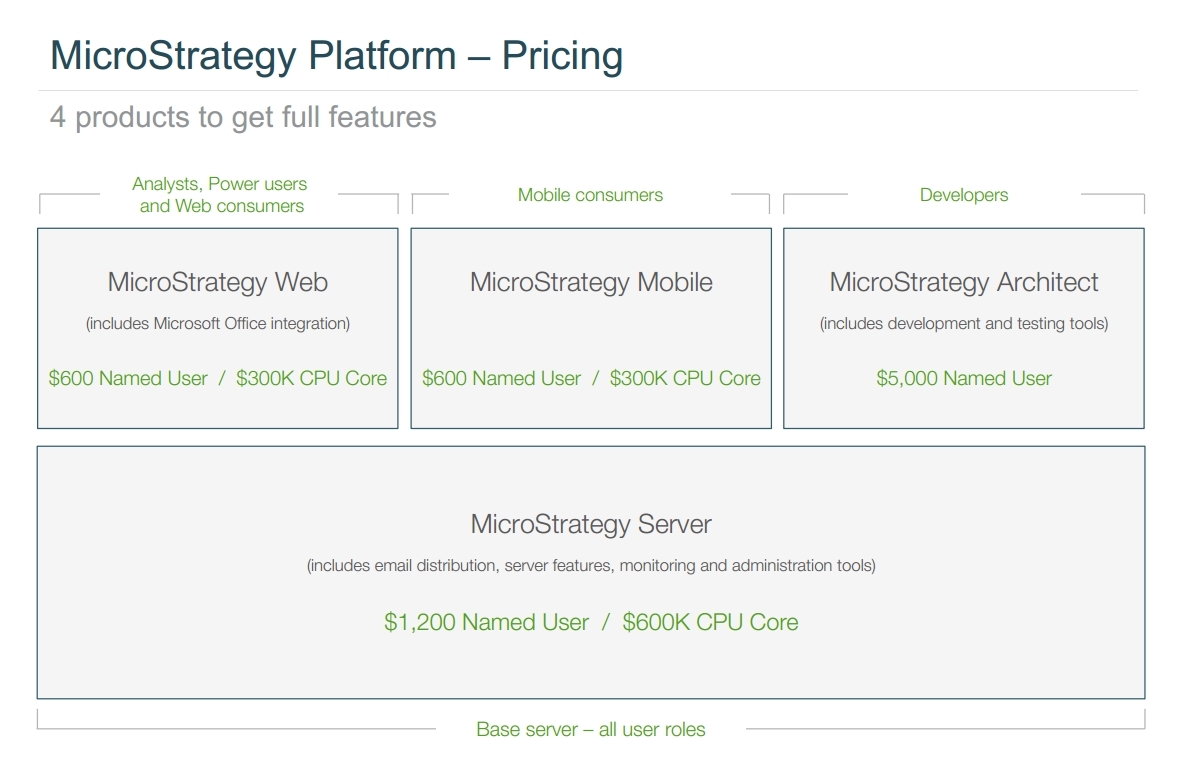Viewport: 1194px width, 772px height.
Task: Select the Web $300K CPU Core price
Action: click(x=311, y=378)
